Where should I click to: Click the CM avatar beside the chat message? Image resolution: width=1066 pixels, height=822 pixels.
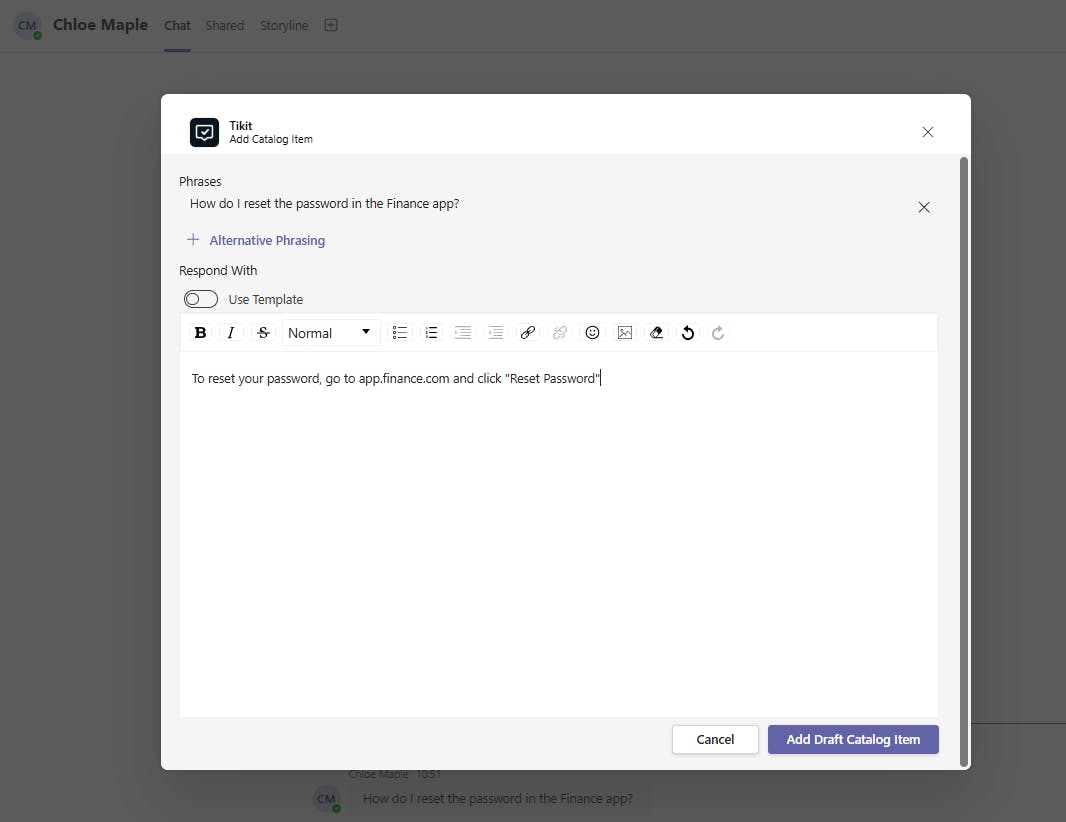326,798
